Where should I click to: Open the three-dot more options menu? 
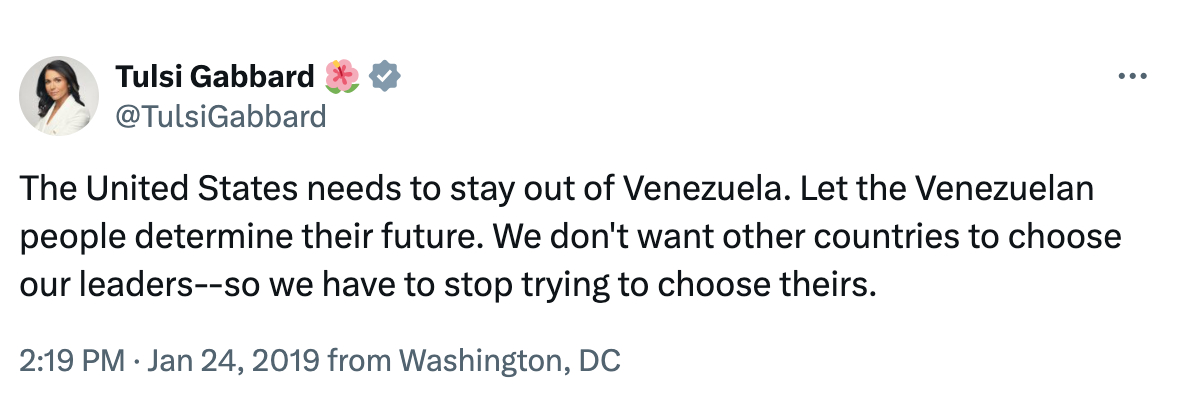1131,77
